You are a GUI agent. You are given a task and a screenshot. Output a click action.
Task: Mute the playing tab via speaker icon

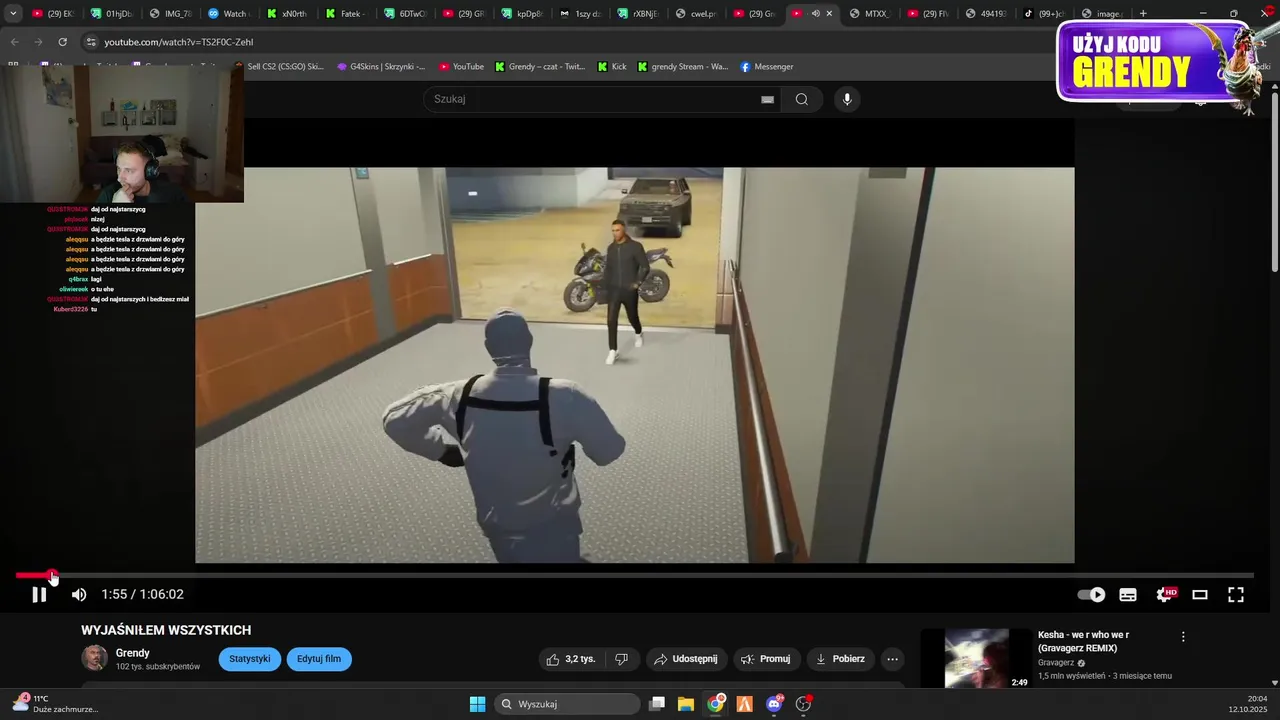pyautogui.click(x=815, y=14)
